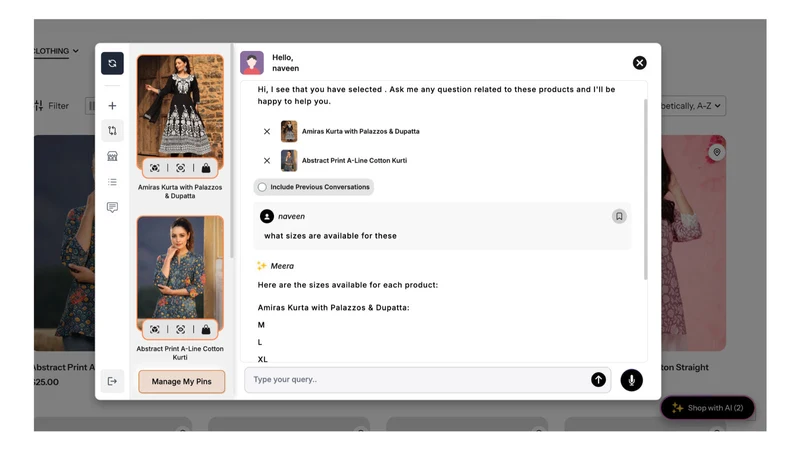Click the refresh icon in the sidebar
The height and width of the screenshot is (450, 800).
(x=112, y=63)
